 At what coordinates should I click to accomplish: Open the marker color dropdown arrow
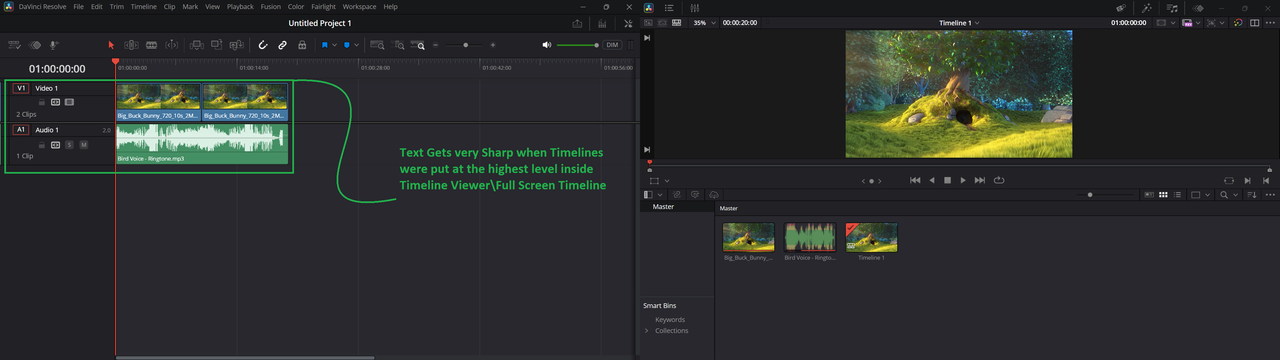click(x=357, y=45)
